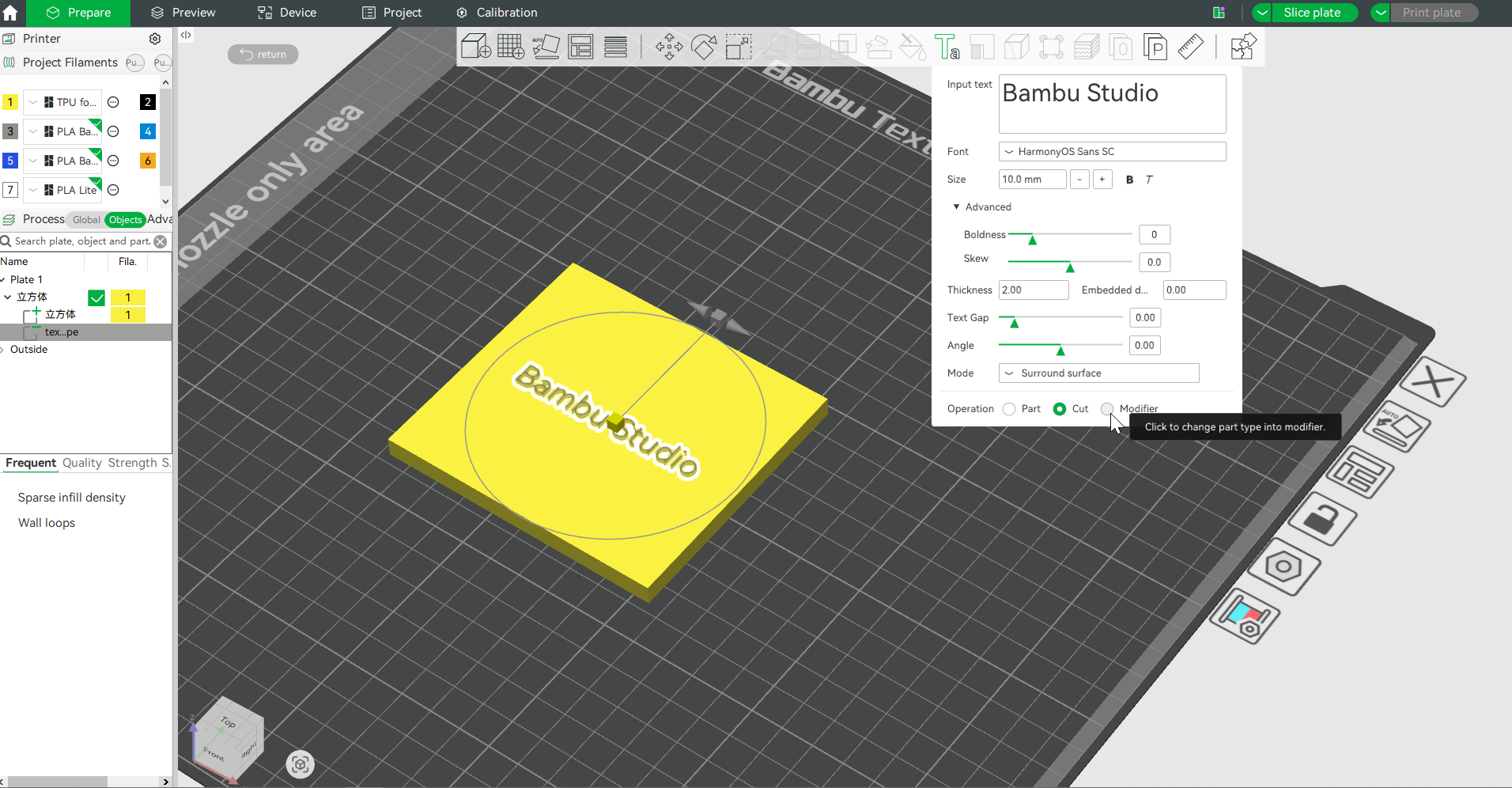Open Printer settings gear icon

click(x=155, y=39)
